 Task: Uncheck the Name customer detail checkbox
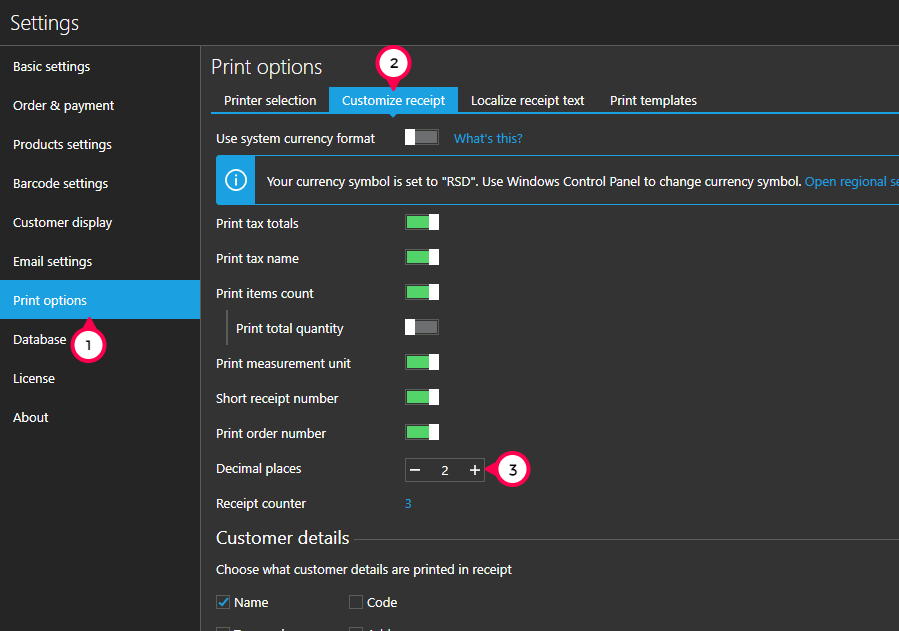[223, 602]
